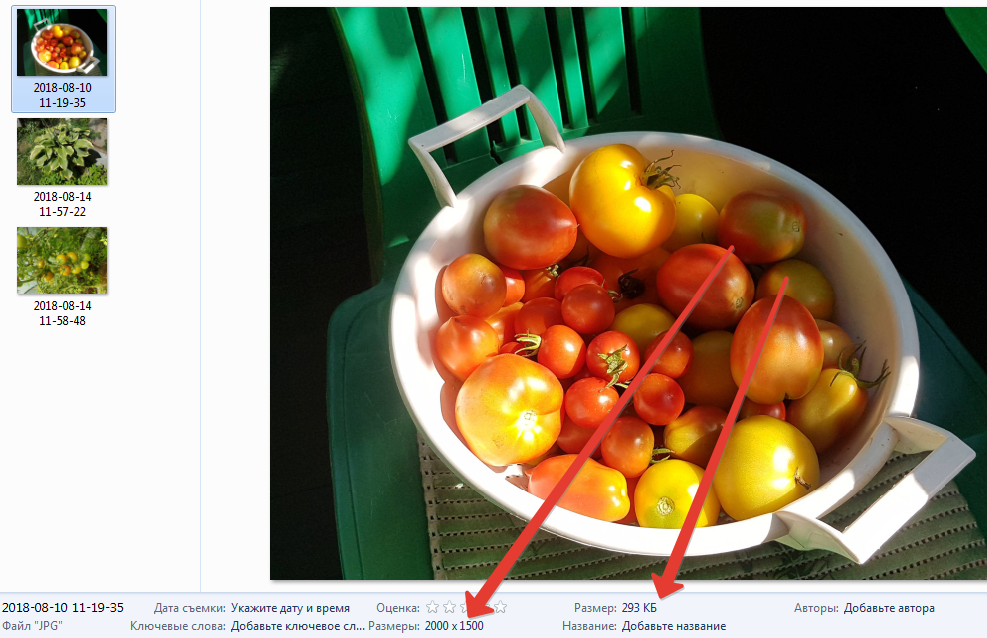Screen dimensions: 987x638
Task: Select file label 2018-08-10 11-19-35
Action: 62,95
